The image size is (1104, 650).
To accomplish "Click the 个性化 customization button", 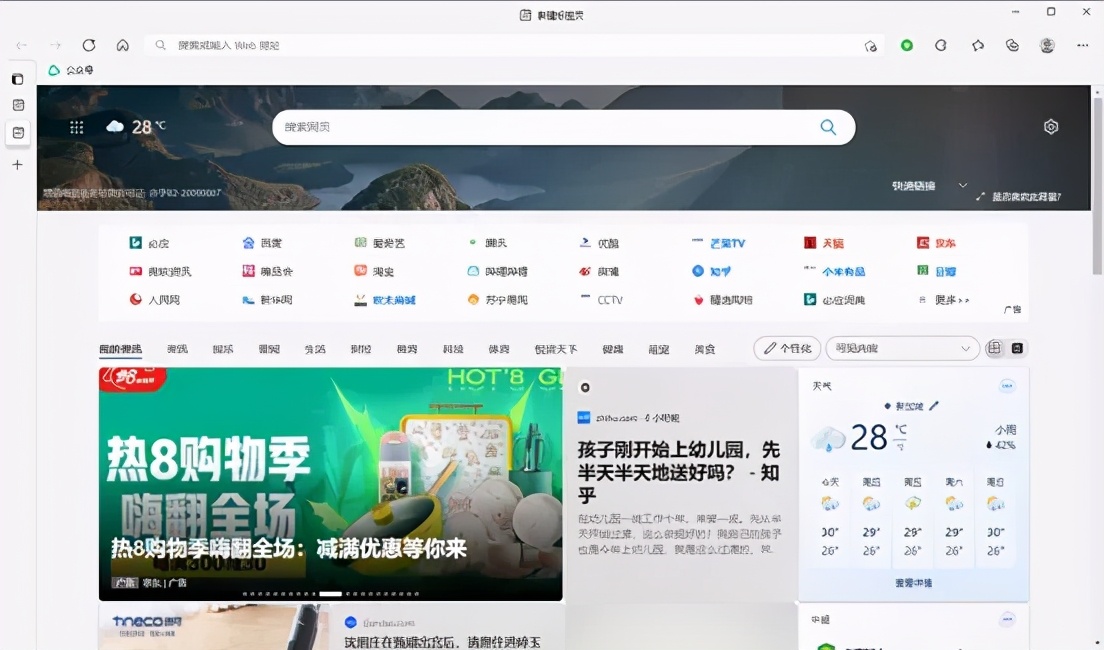I will pos(787,348).
